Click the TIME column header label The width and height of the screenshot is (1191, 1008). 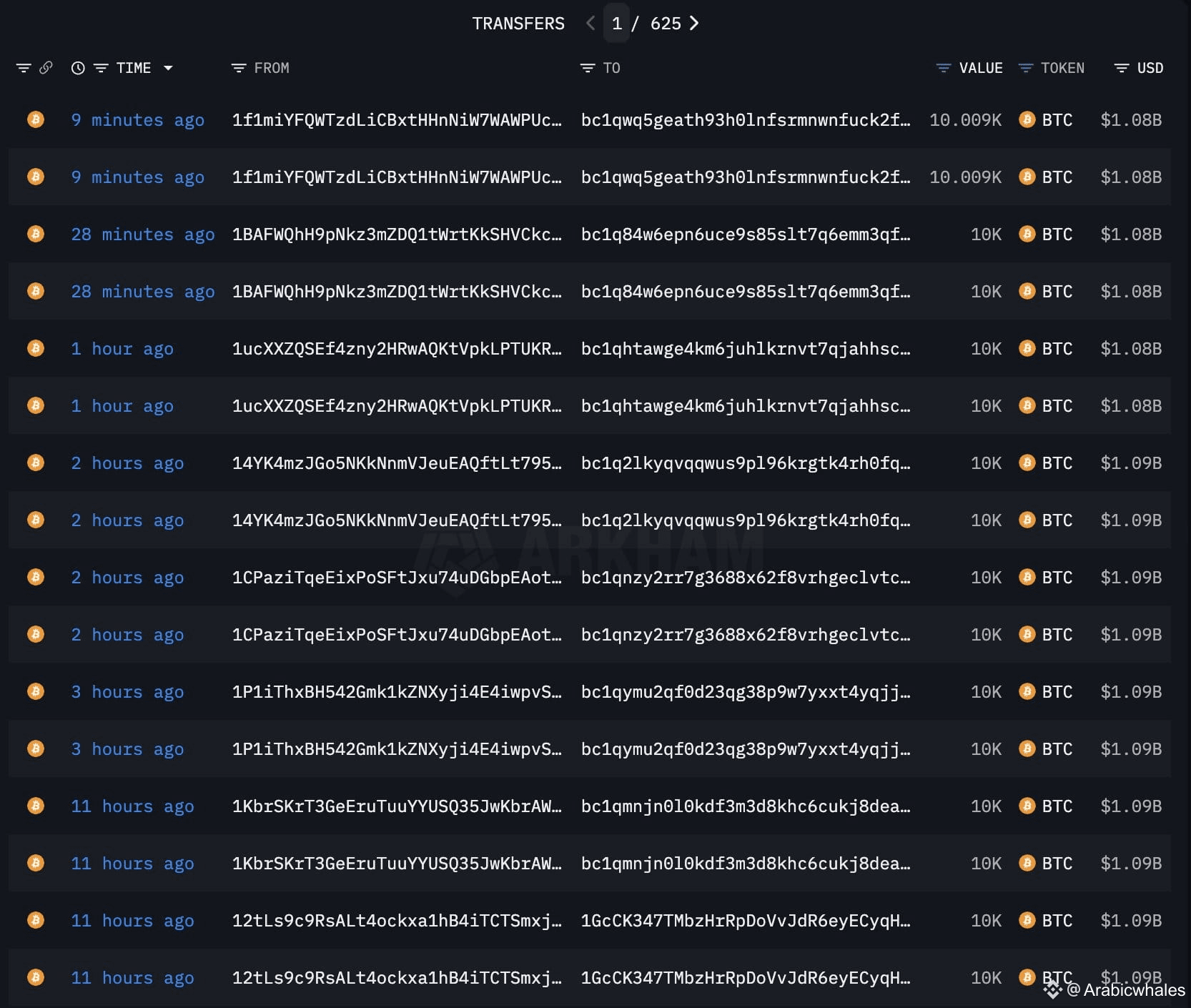134,68
